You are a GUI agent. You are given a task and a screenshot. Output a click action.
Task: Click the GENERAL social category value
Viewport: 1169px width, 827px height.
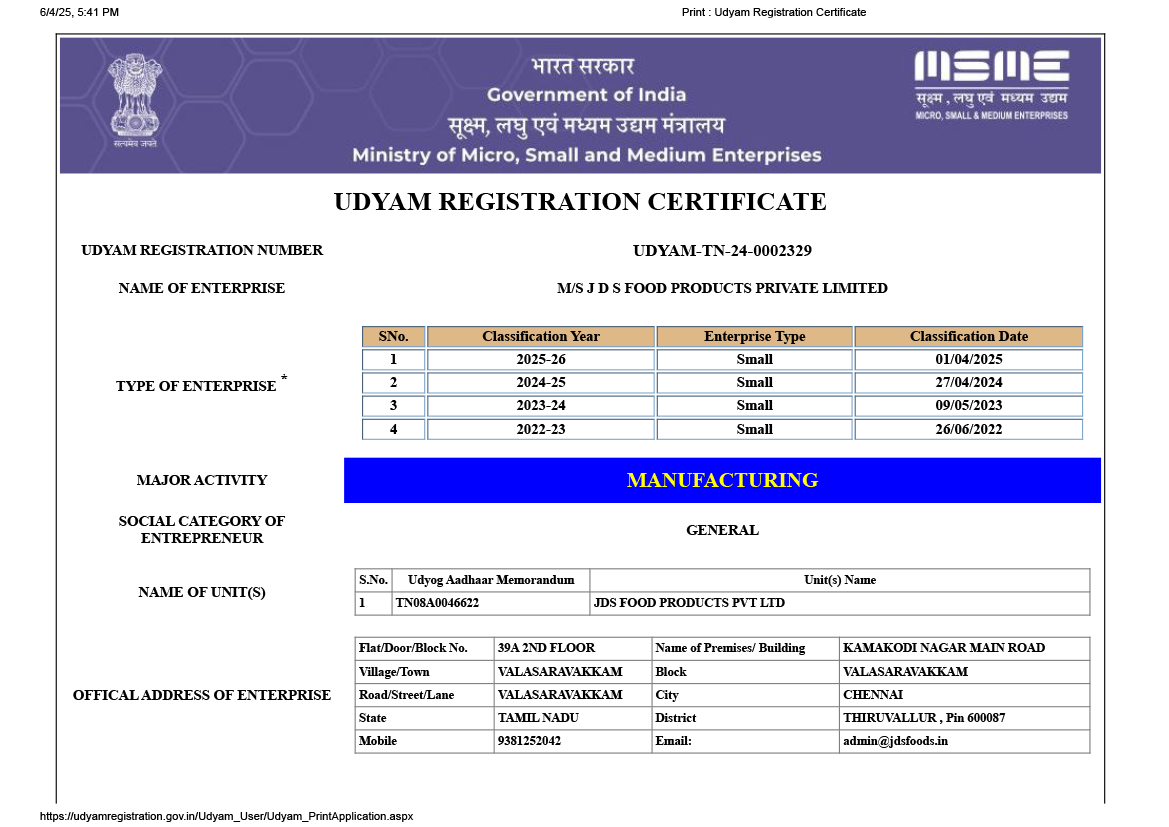pos(721,530)
